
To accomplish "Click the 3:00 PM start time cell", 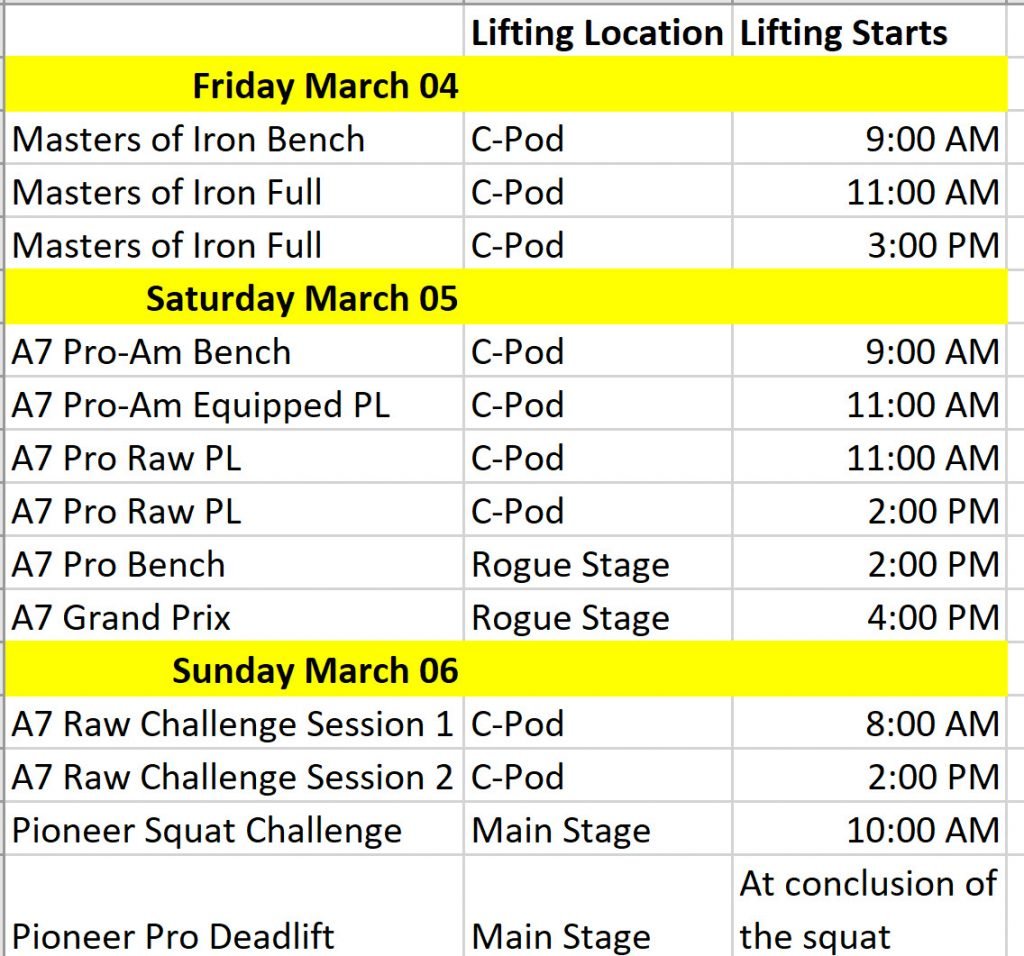I will click(869, 244).
